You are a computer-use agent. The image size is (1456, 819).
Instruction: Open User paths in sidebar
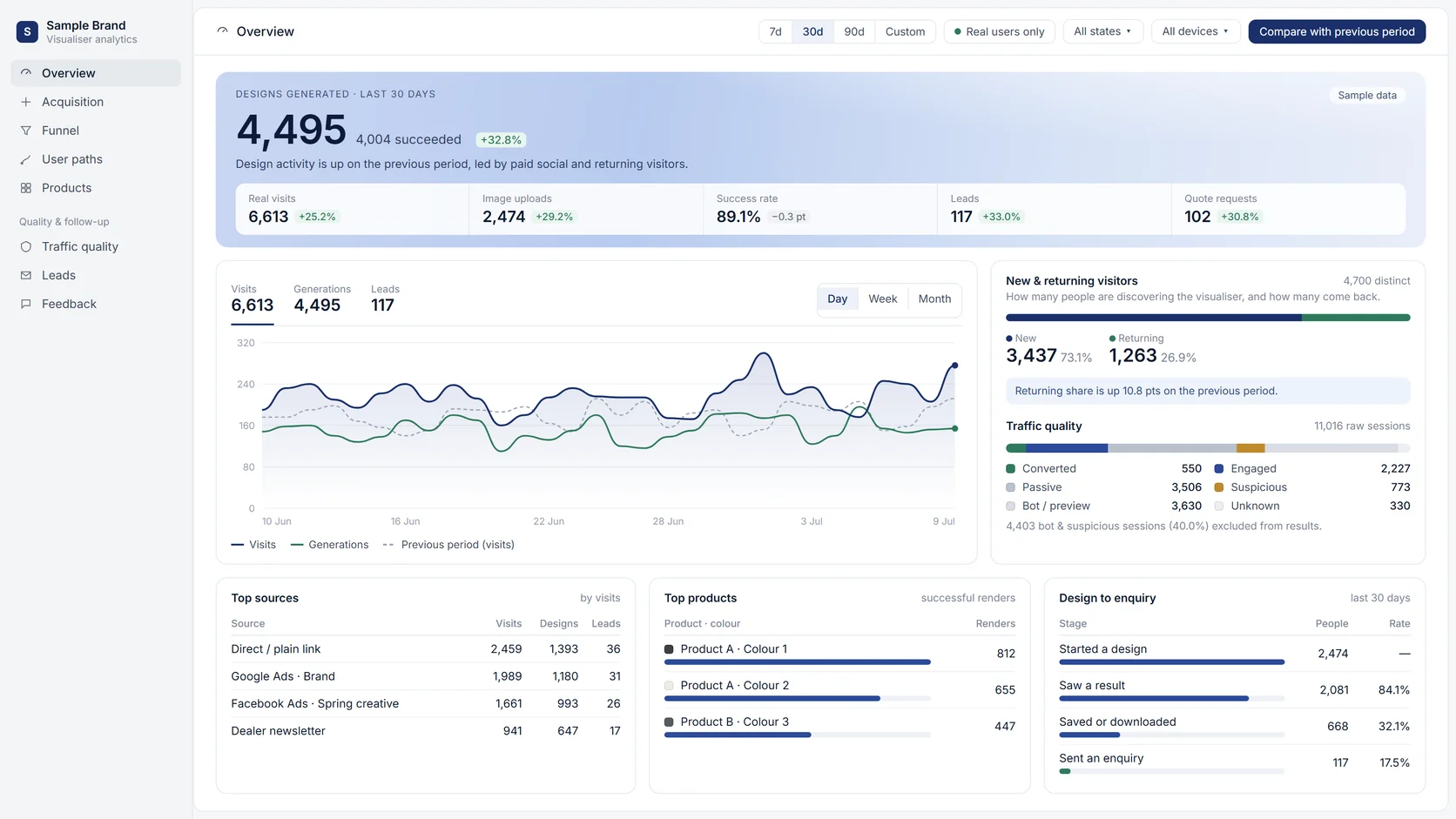point(96,159)
